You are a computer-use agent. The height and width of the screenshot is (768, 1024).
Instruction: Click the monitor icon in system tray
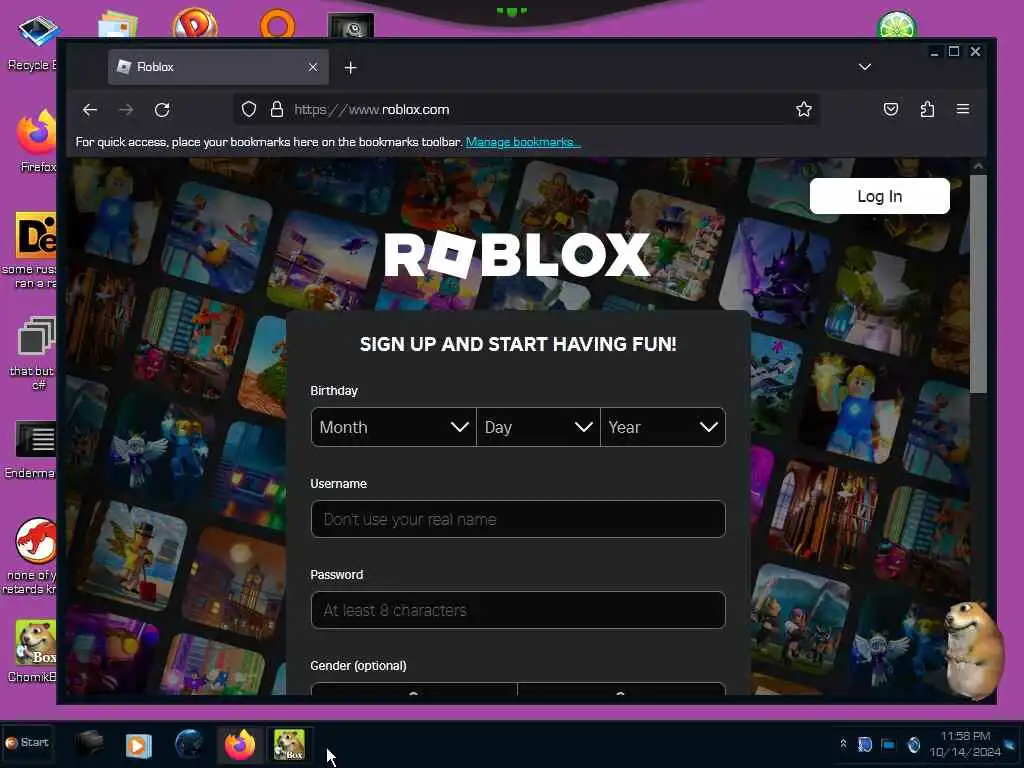coord(888,744)
